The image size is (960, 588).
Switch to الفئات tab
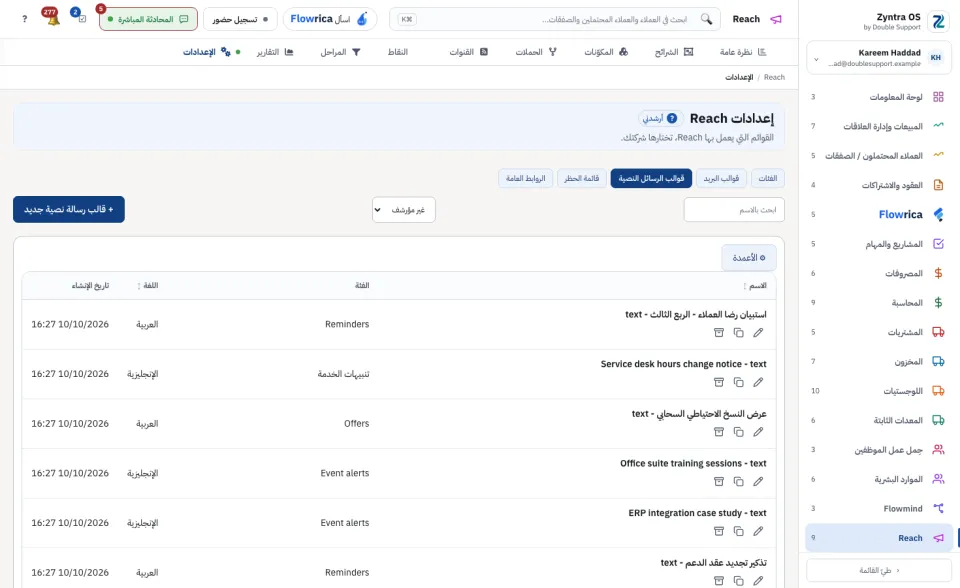tap(768, 178)
